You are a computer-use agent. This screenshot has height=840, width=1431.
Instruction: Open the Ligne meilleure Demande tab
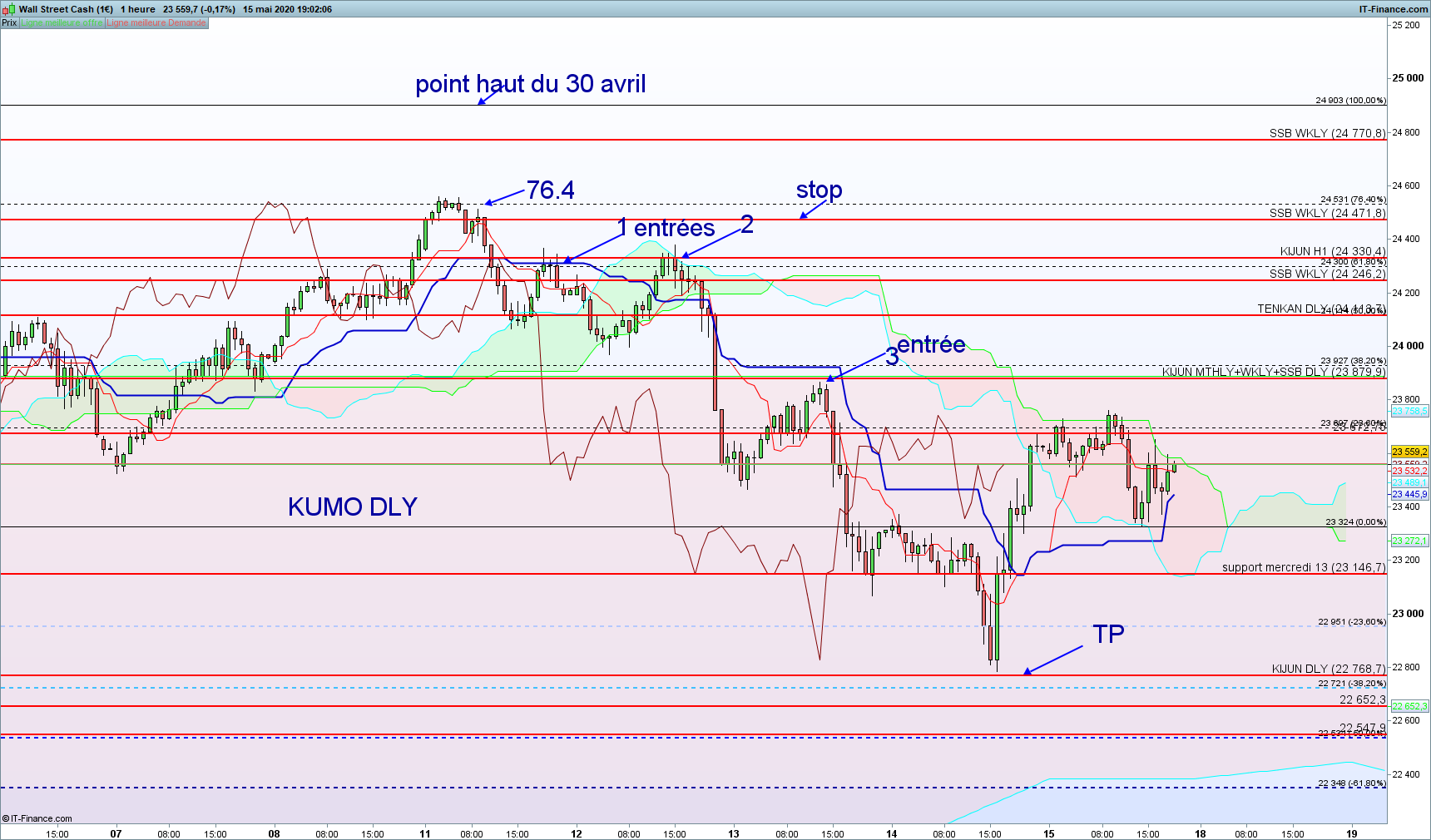[156, 22]
